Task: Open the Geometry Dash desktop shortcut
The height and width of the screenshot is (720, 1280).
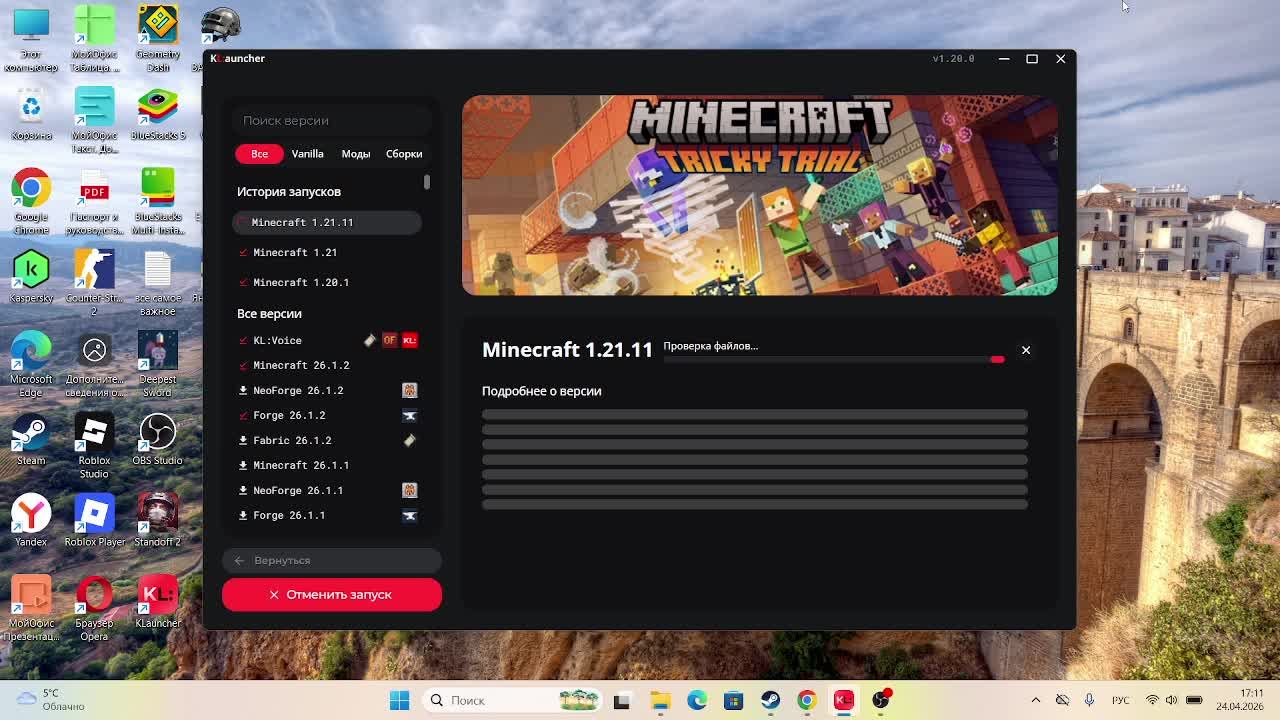Action: pos(157,39)
